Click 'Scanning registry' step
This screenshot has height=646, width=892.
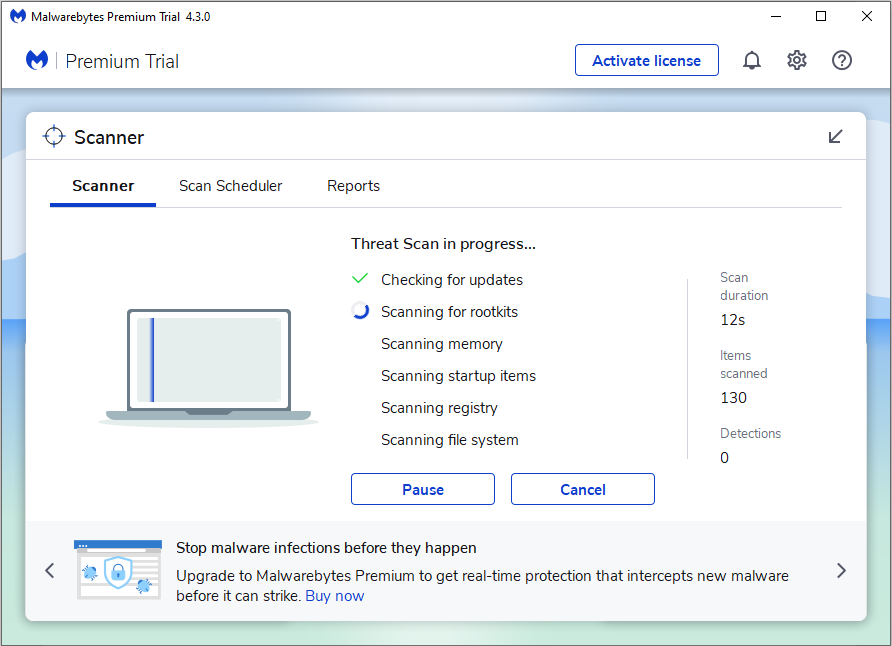coord(439,408)
